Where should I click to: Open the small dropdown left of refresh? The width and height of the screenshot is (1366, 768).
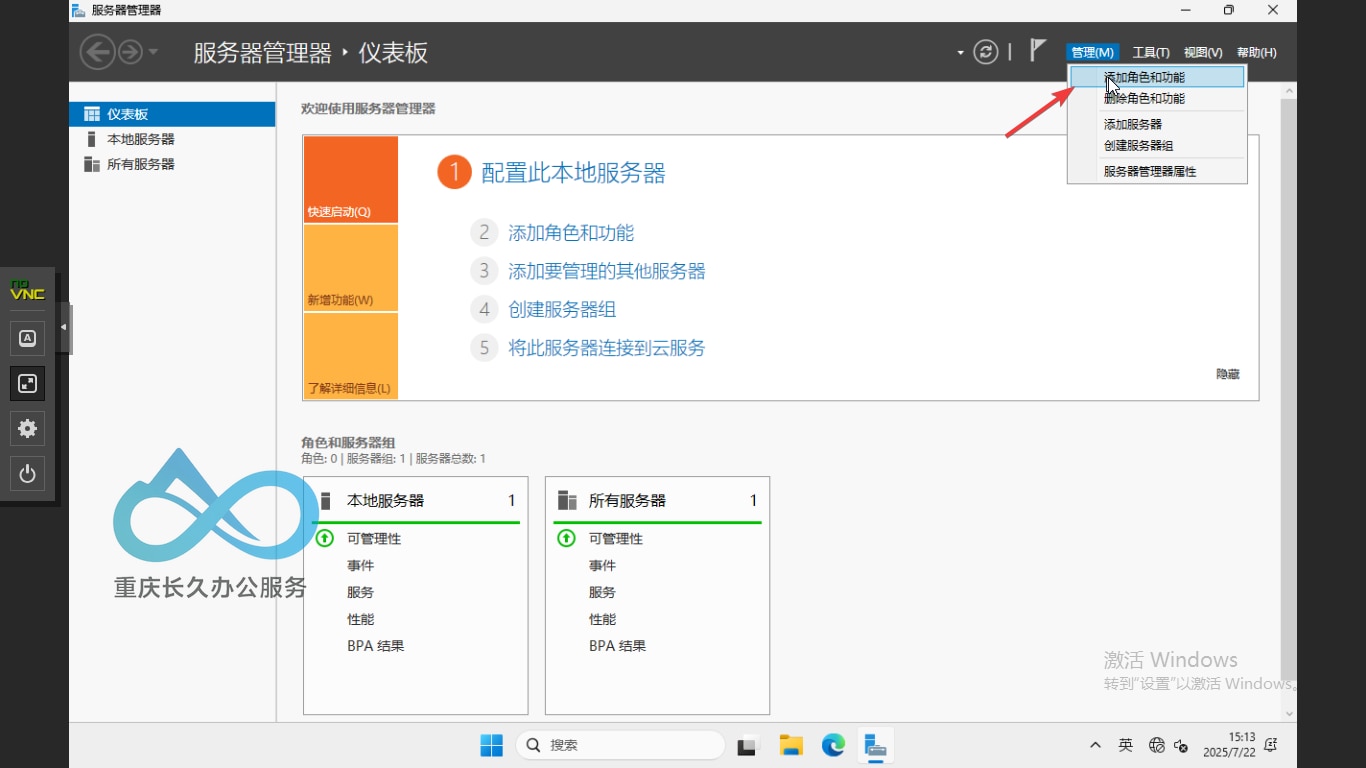coord(960,52)
